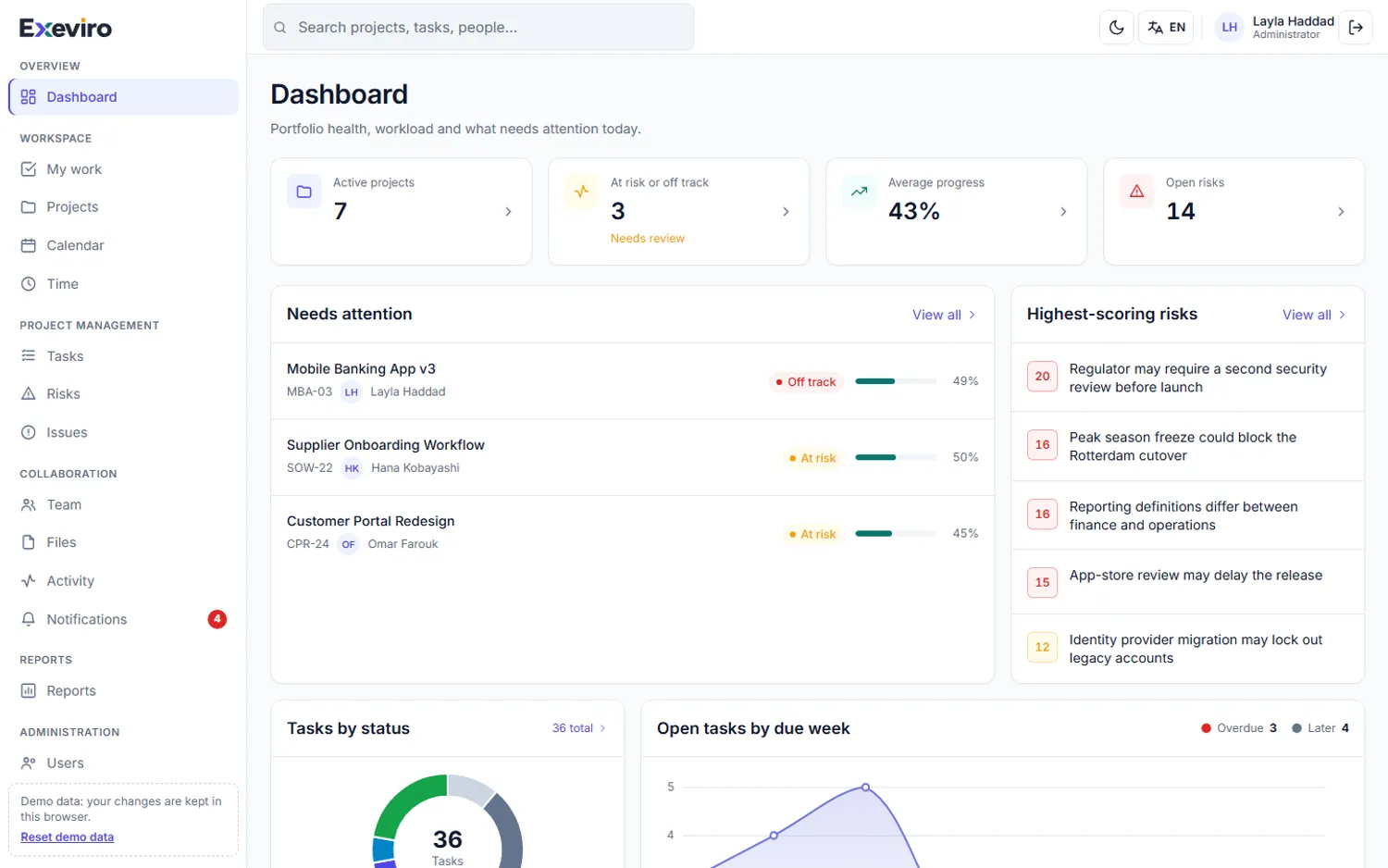Click View all in Needs attention
1388x868 pixels.
(944, 315)
